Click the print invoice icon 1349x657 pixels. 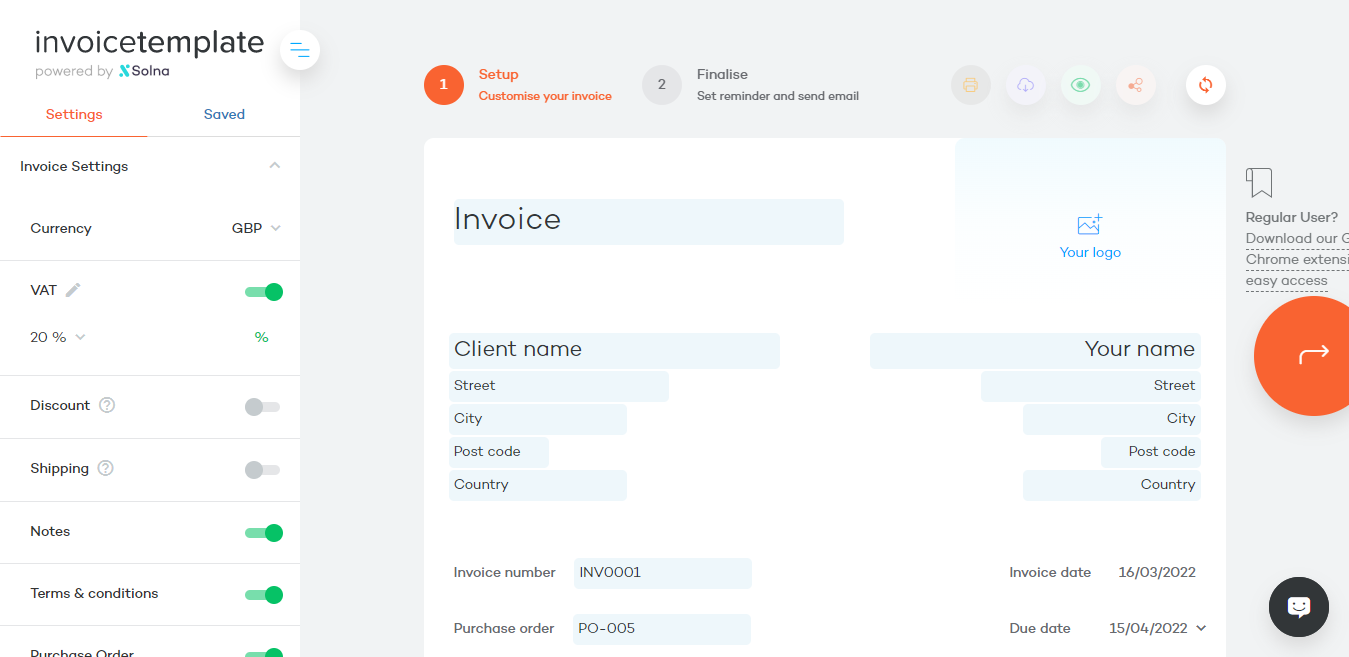click(970, 85)
